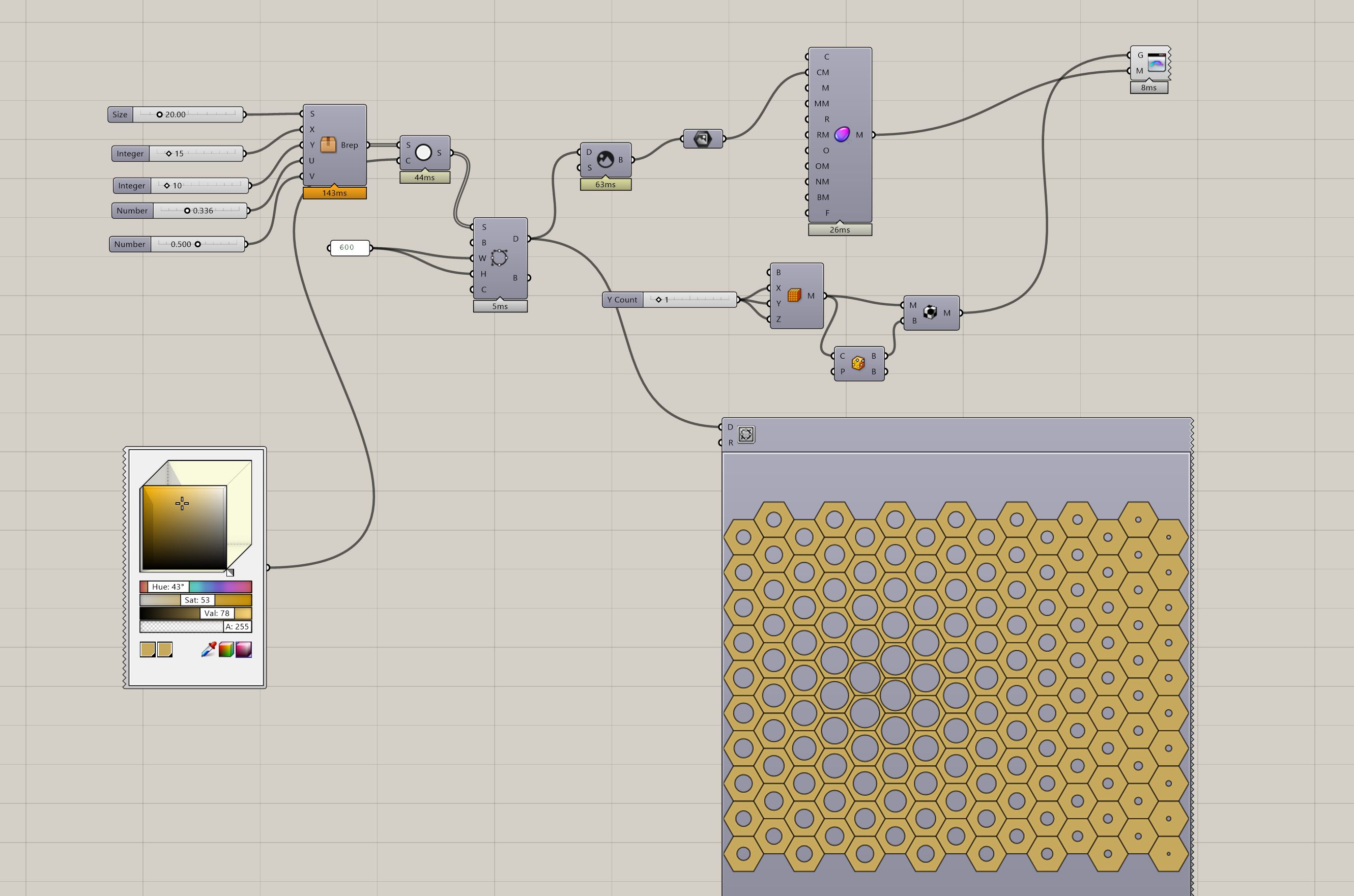Click the first tan colour swatch

coord(148,650)
